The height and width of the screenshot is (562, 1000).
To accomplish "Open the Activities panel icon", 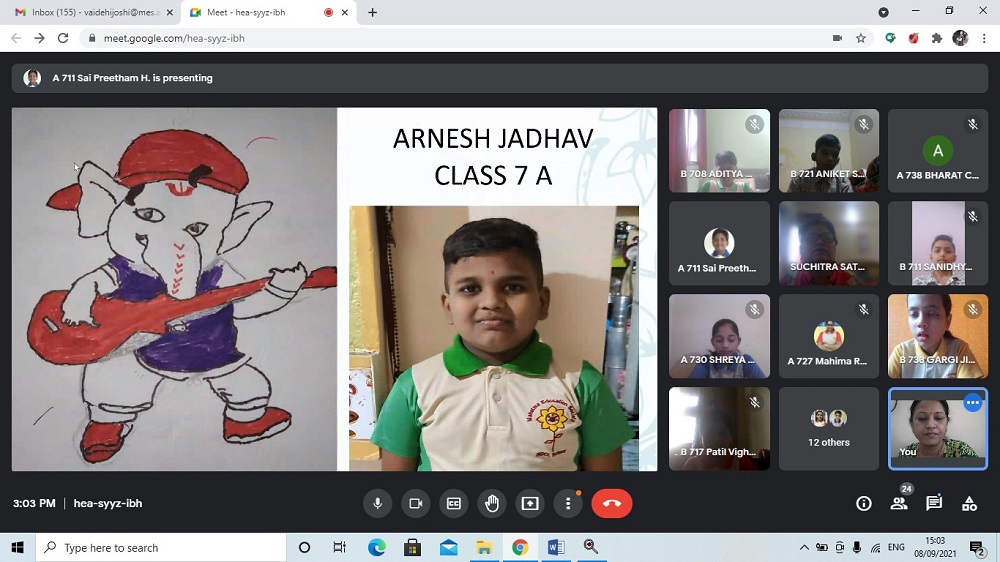I will 969,504.
